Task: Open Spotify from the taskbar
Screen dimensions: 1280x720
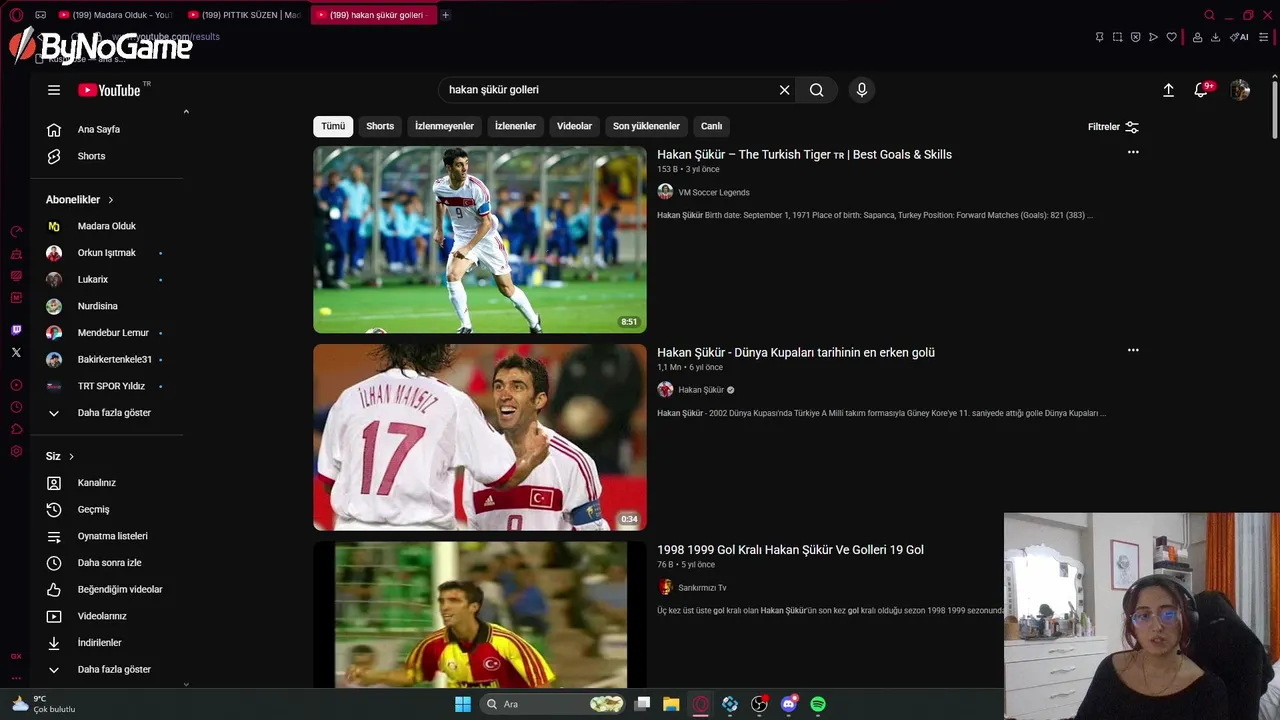Action: tap(818, 704)
